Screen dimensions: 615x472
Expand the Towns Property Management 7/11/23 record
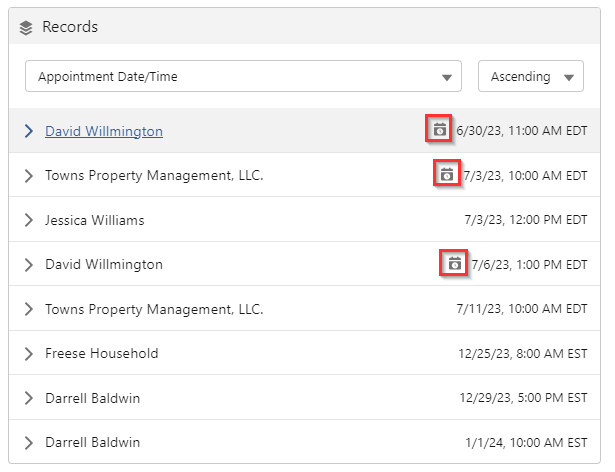tap(28, 309)
